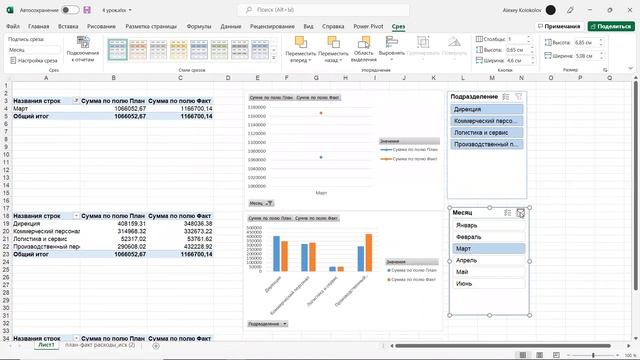Open Настройка среза slicer settings
This screenshot has width=640, height=360.
click(x=33, y=60)
